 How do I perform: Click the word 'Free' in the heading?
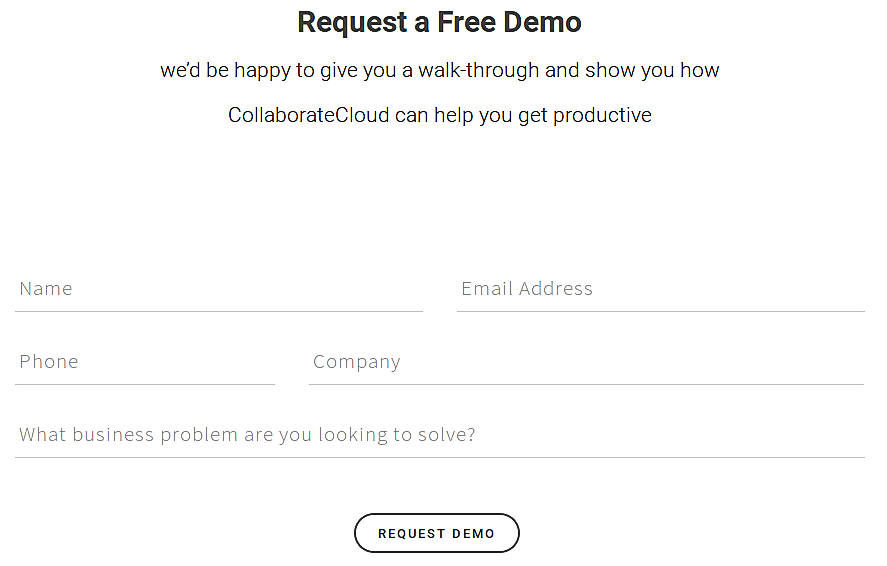(x=468, y=22)
